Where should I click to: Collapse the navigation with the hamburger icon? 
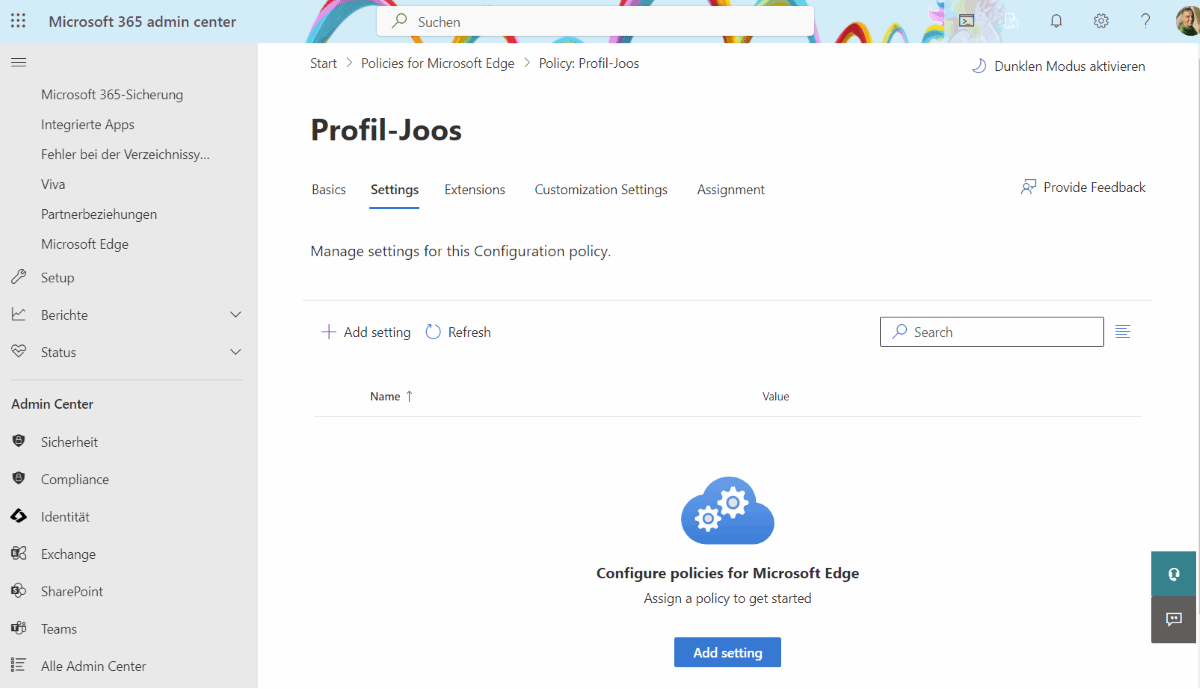(18, 62)
